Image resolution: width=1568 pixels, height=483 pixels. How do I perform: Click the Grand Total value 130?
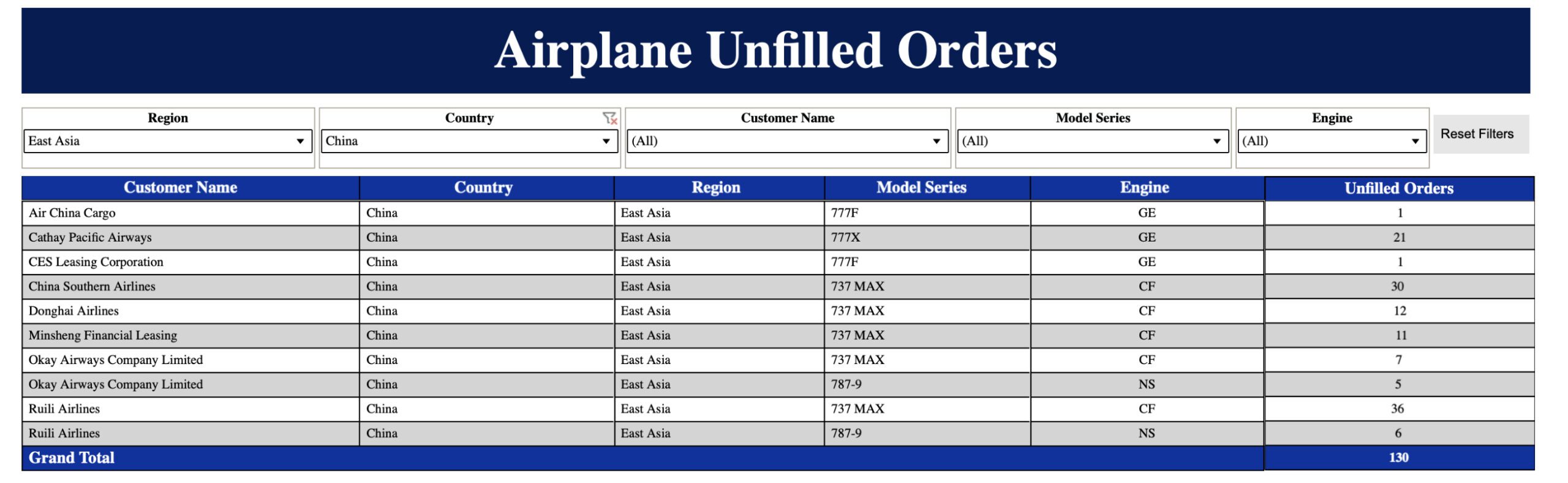1398,457
